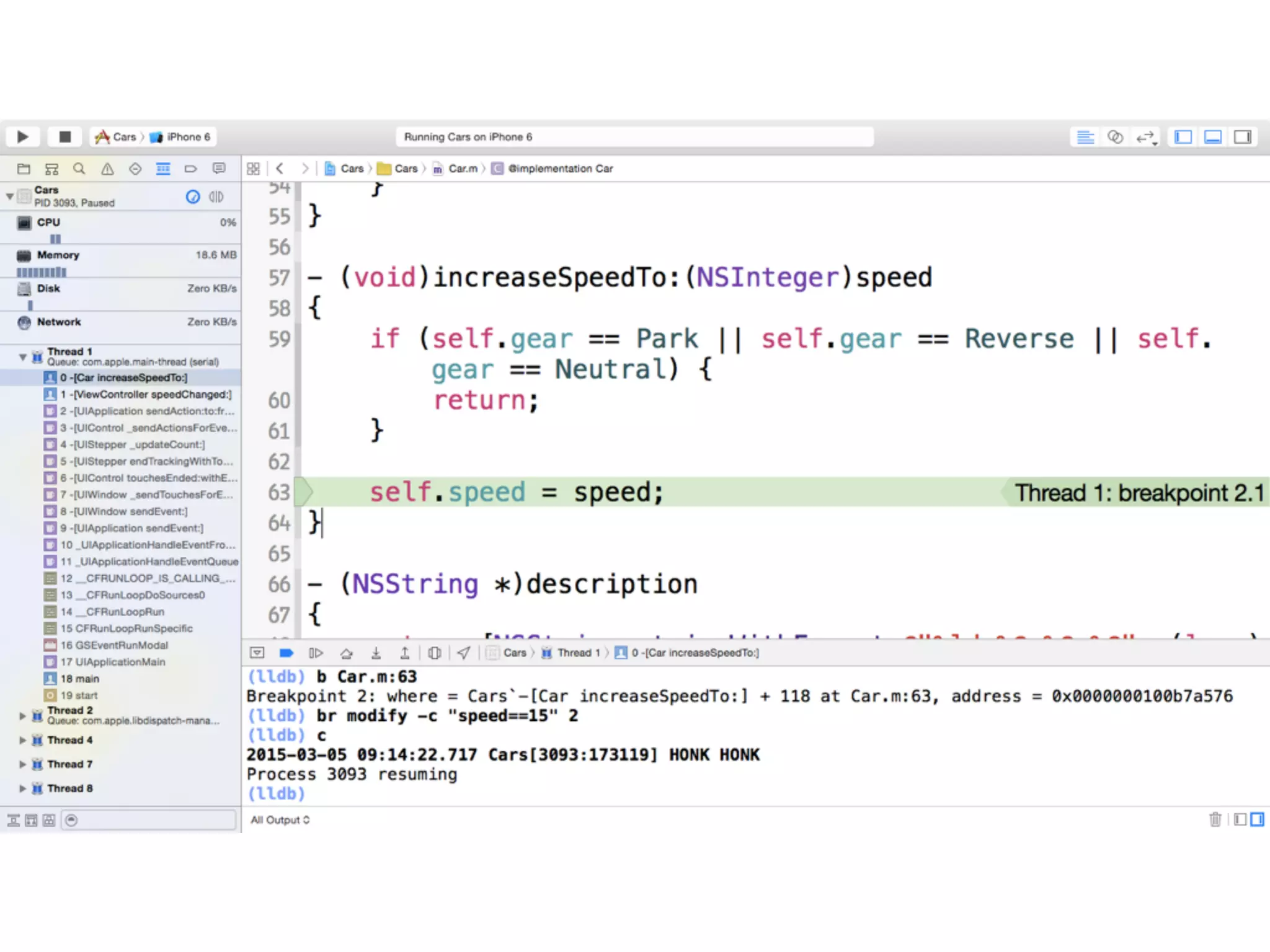Viewport: 1270px width, 952px height.
Task: Click the step into debug icon
Action: click(376, 653)
